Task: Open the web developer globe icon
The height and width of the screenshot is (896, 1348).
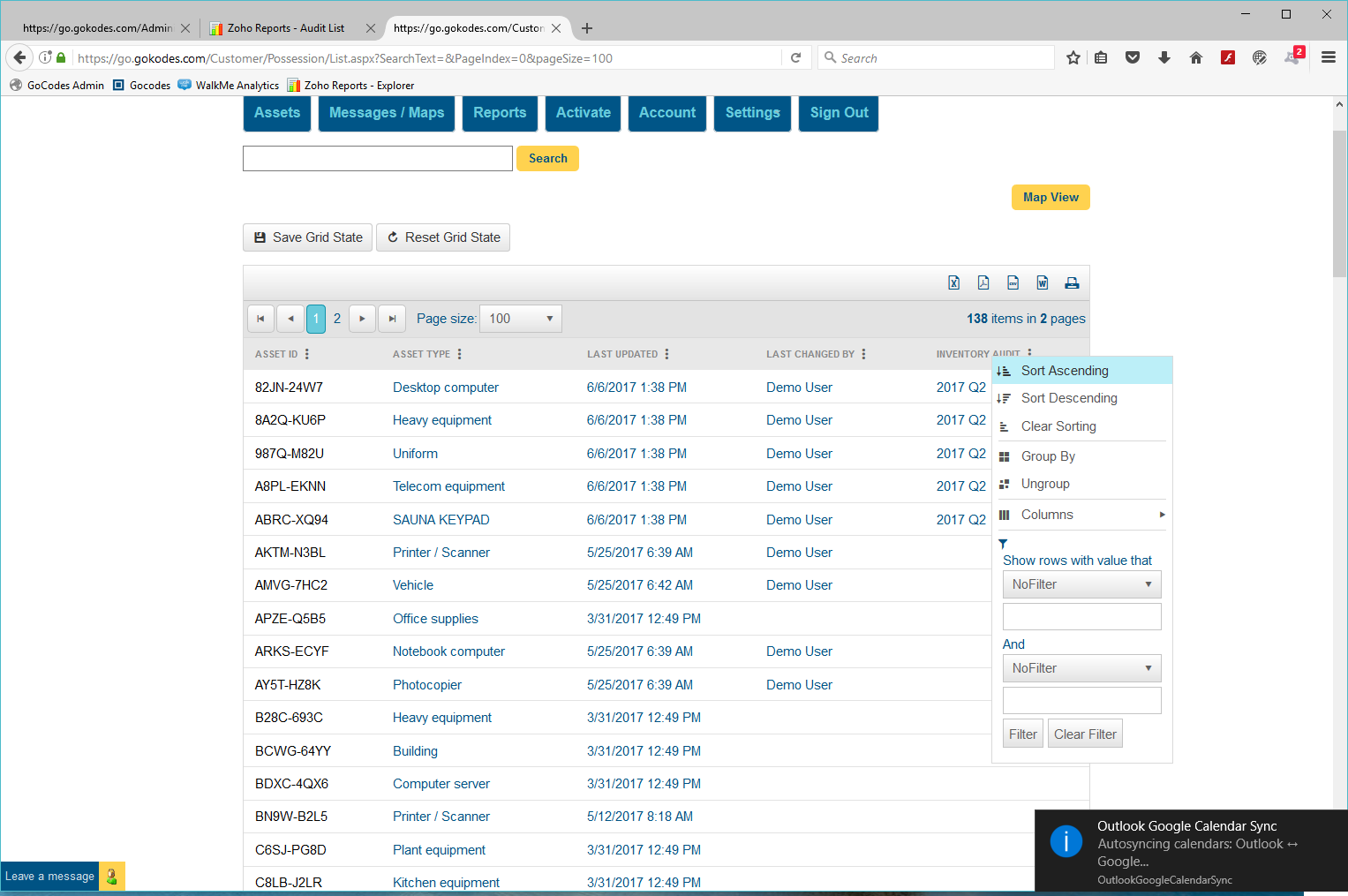Action: [x=1260, y=57]
